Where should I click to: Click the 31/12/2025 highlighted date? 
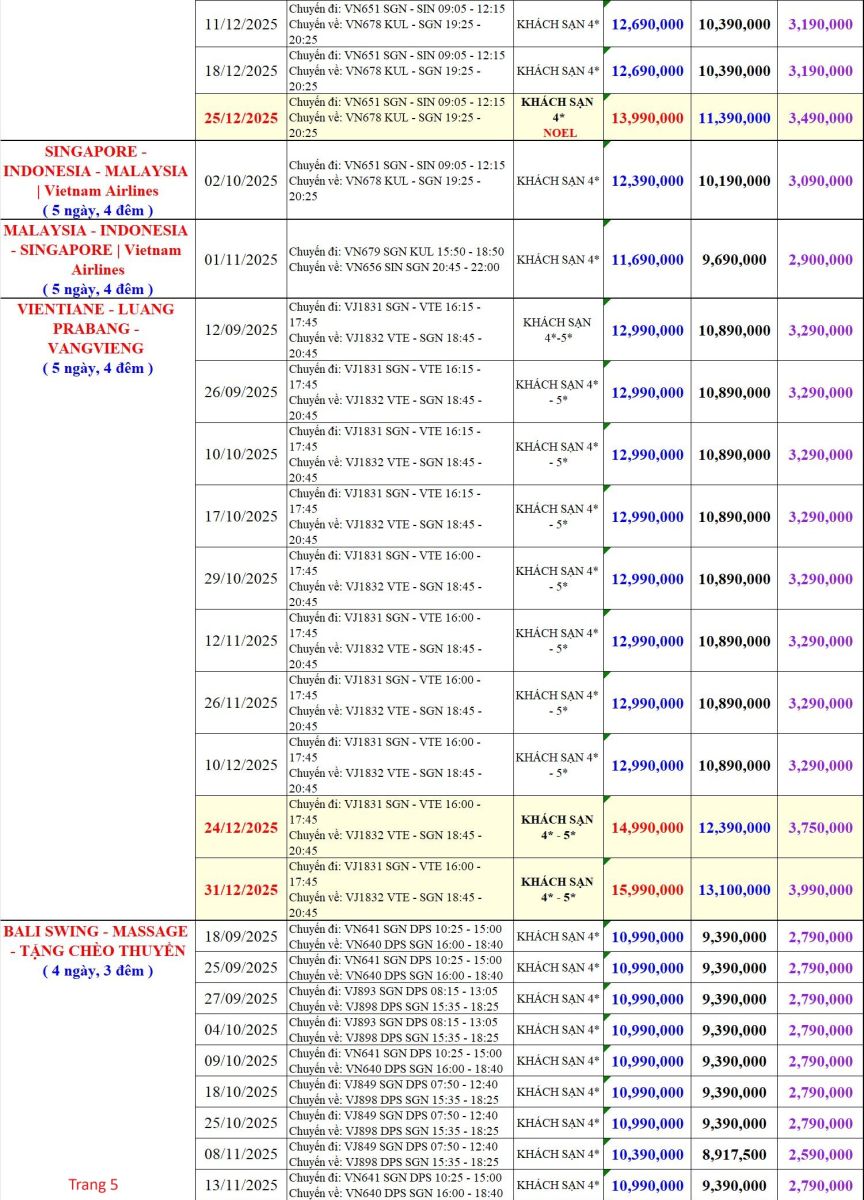241,890
